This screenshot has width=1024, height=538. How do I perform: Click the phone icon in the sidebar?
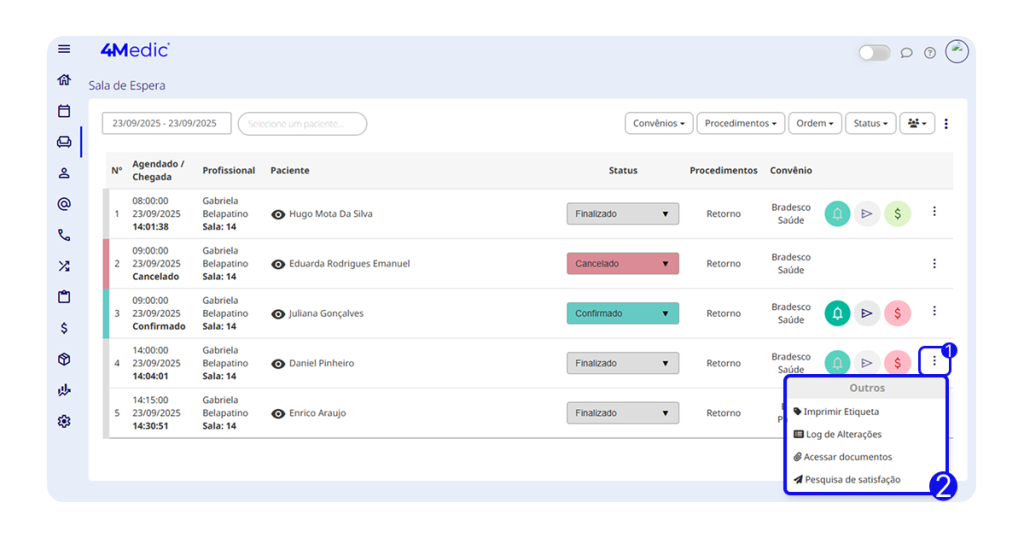(64, 235)
